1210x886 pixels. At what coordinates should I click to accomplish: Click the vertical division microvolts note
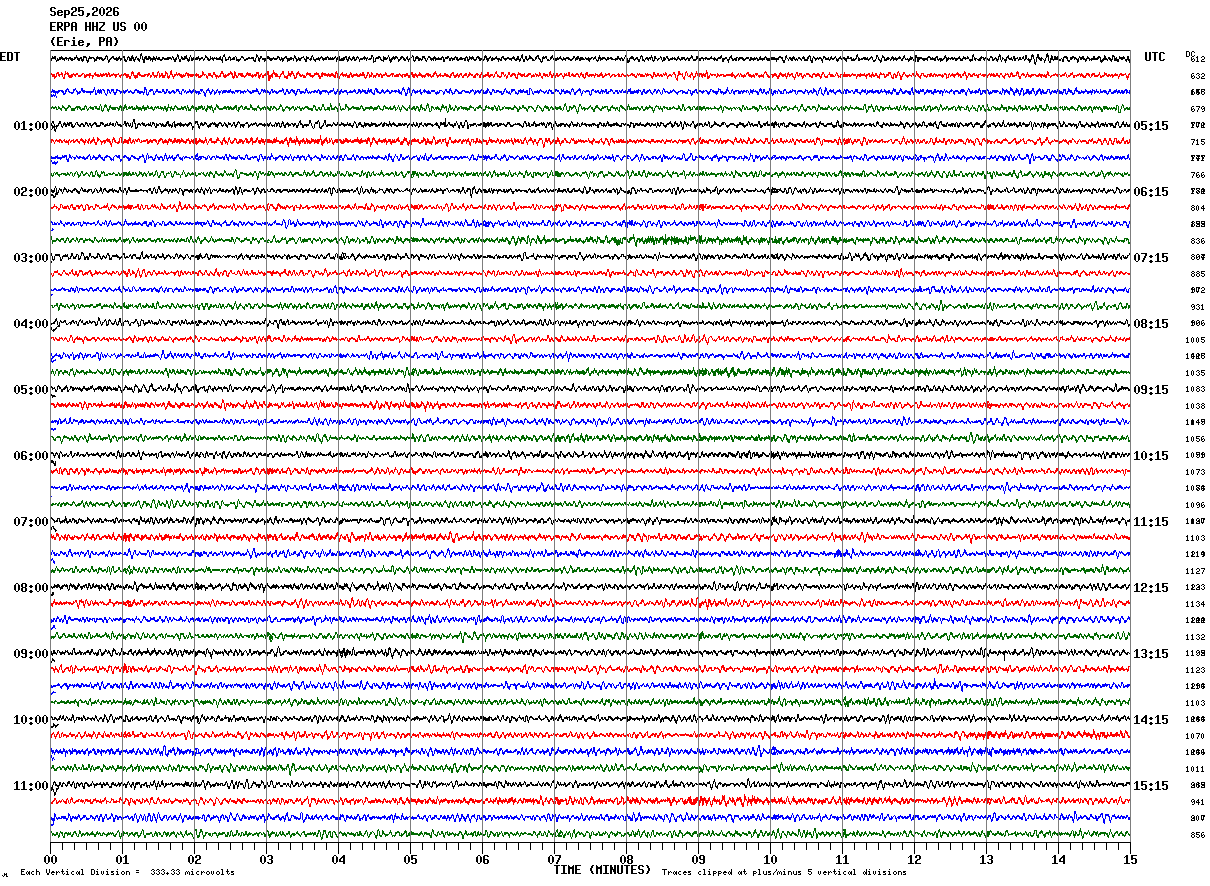(127, 873)
